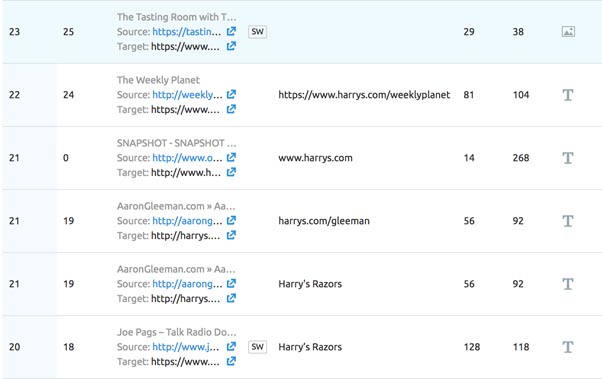The height and width of the screenshot is (379, 602).
Task: Click the text type icon in Joe Pags row
Action: [x=568, y=347]
